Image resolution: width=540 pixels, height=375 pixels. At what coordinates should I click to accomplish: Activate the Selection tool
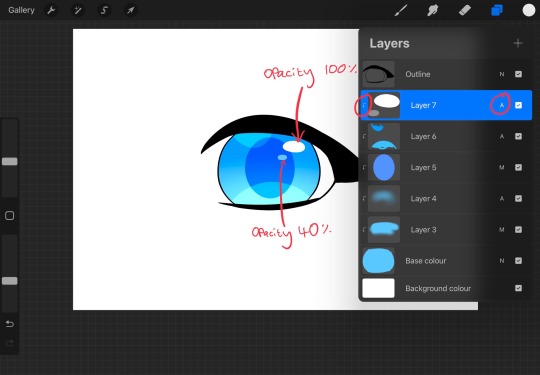[x=104, y=10]
